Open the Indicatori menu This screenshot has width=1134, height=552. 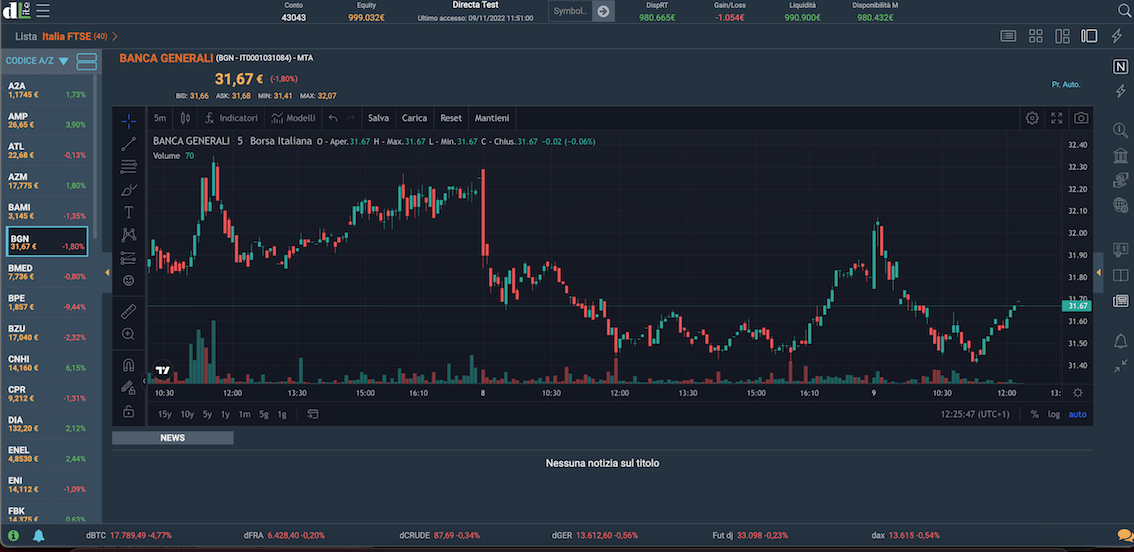pyautogui.click(x=231, y=118)
